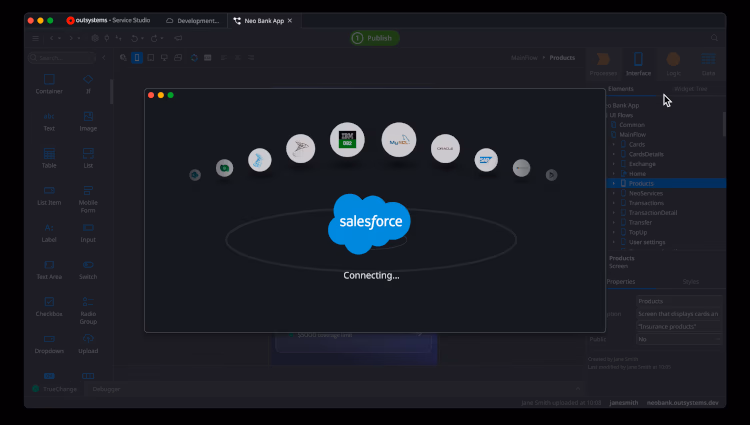The image size is (750, 425).
Task: Select the Upload widget in toolbox
Action: click(88, 344)
